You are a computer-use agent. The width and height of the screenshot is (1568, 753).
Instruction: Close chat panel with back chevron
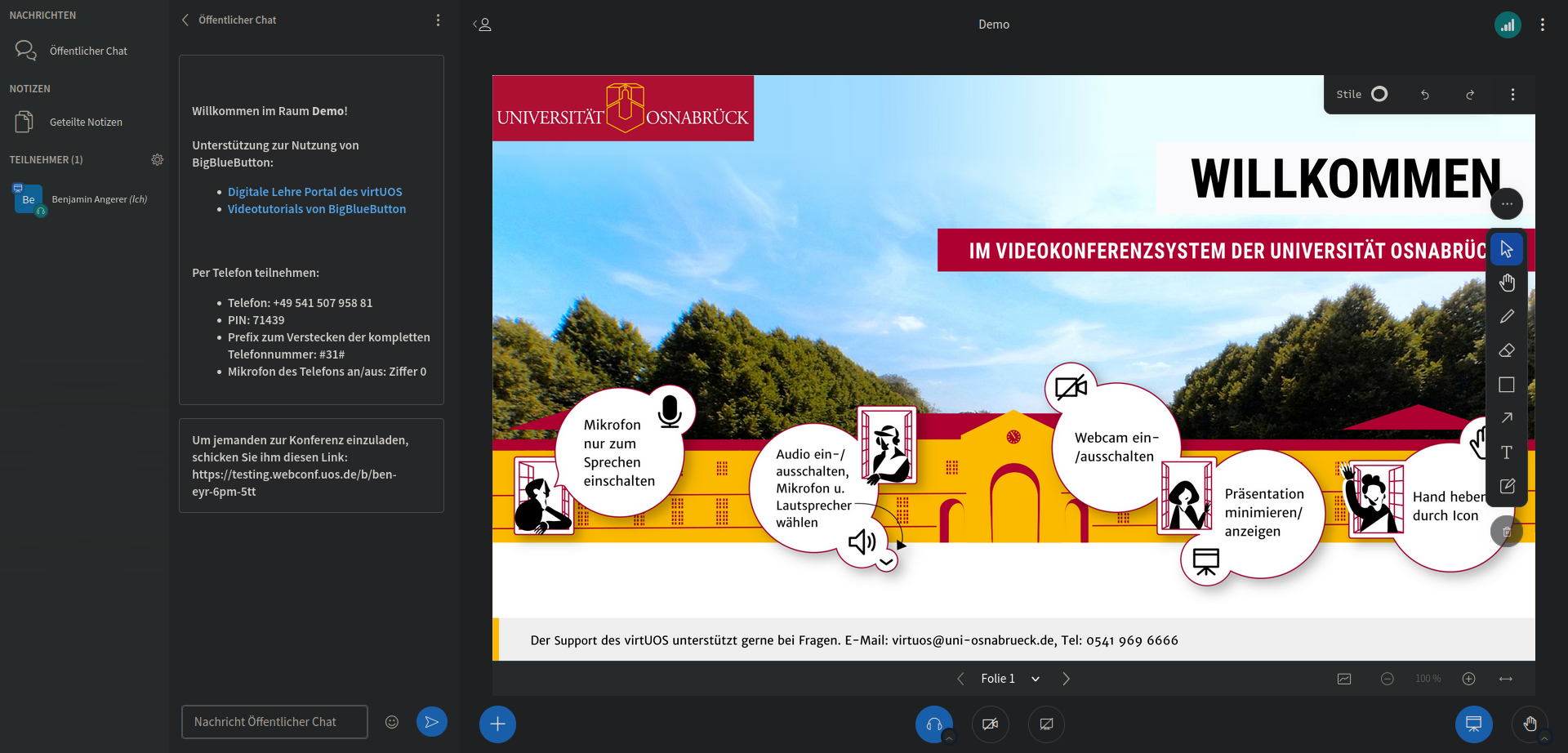[185, 20]
